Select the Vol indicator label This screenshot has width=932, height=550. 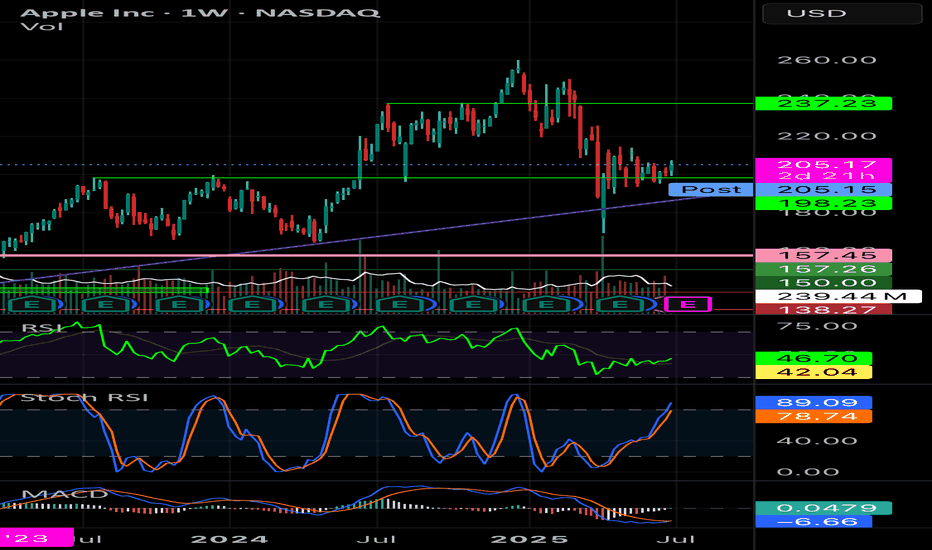click(x=42, y=27)
